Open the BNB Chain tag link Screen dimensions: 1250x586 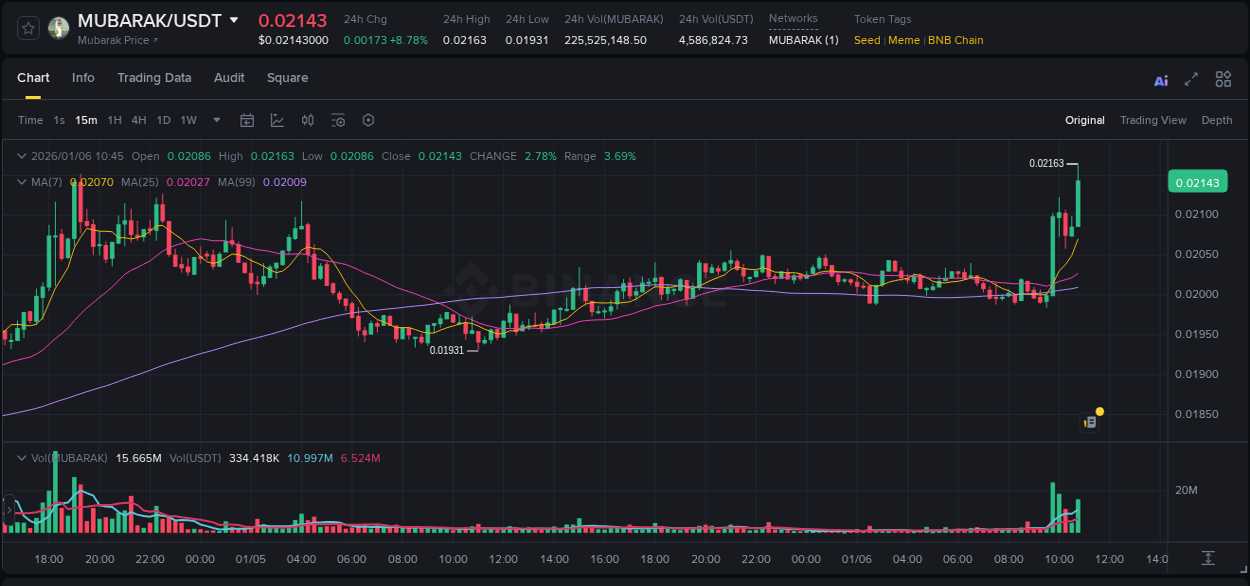pyautogui.click(x=955, y=40)
